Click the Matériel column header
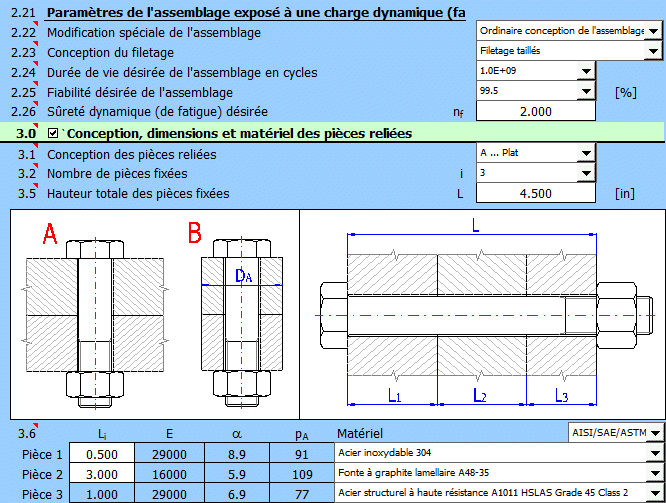 (x=360, y=433)
